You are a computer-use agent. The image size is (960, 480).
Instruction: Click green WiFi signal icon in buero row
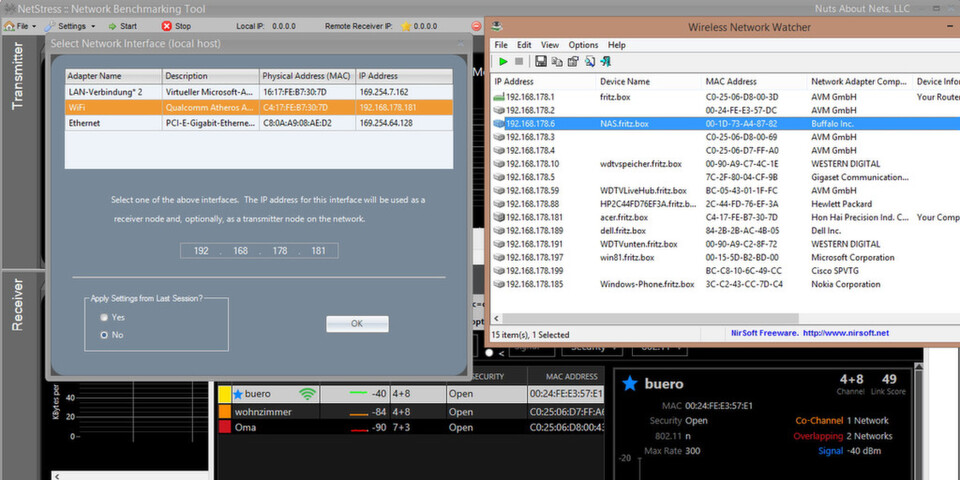[307, 394]
